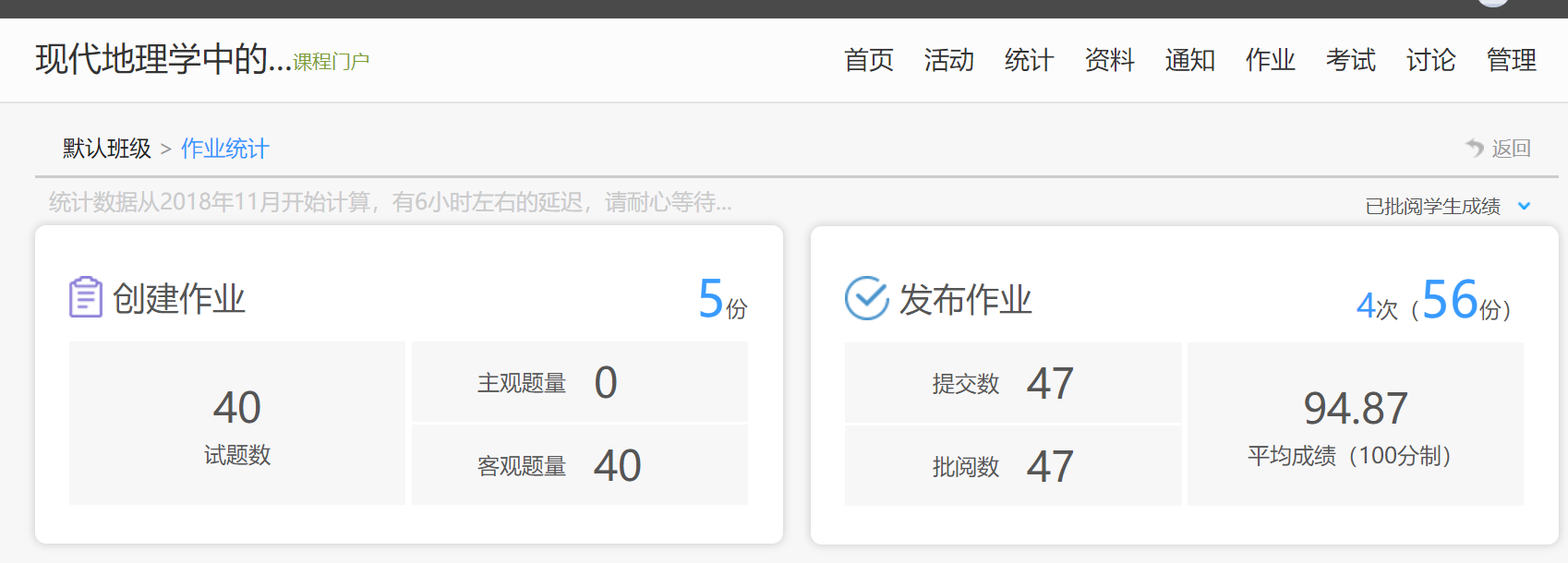Click the 返回 back arrow icon
The height and width of the screenshot is (563, 1568).
(x=1475, y=148)
